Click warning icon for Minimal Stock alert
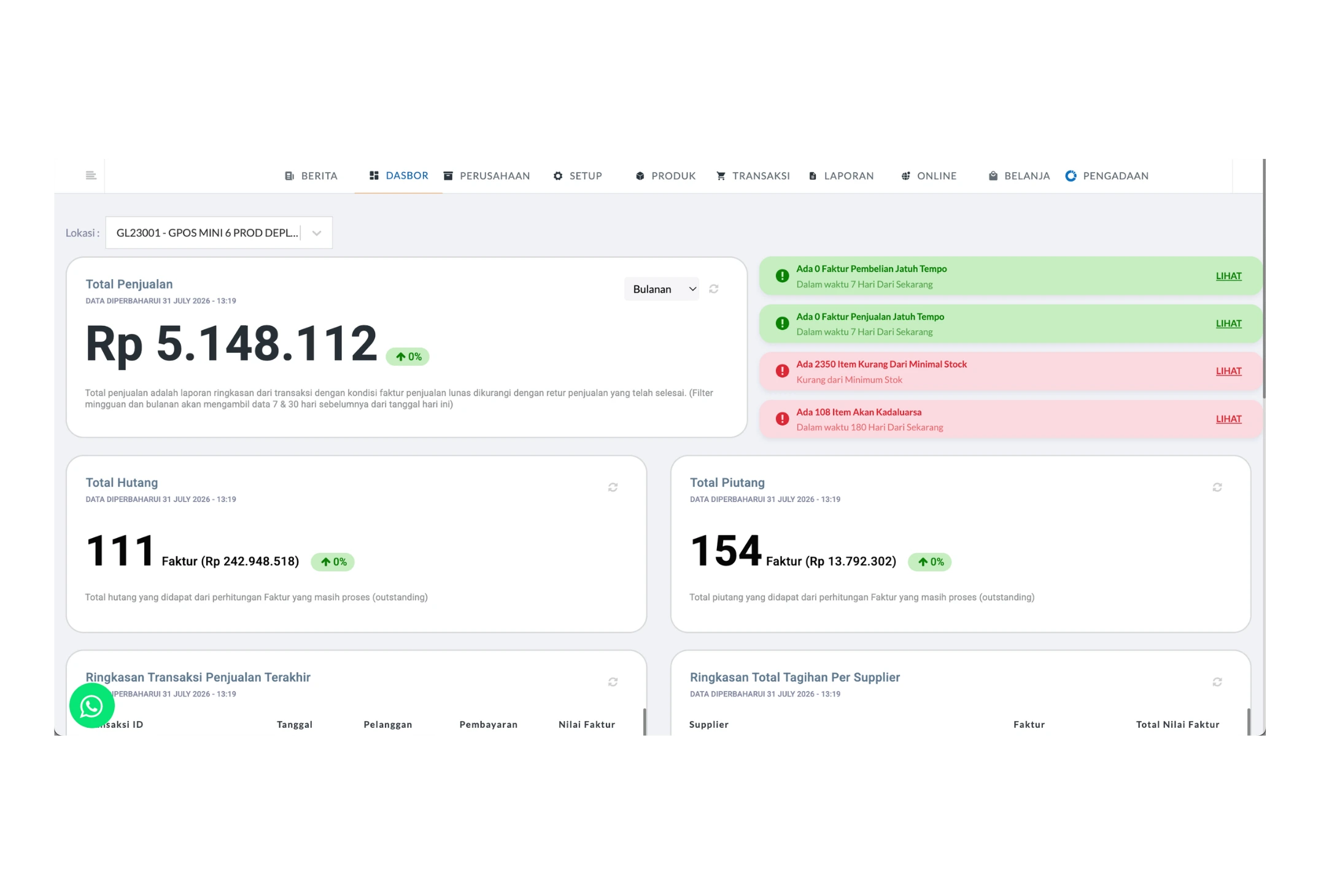The image size is (1321, 896). [x=782, y=371]
